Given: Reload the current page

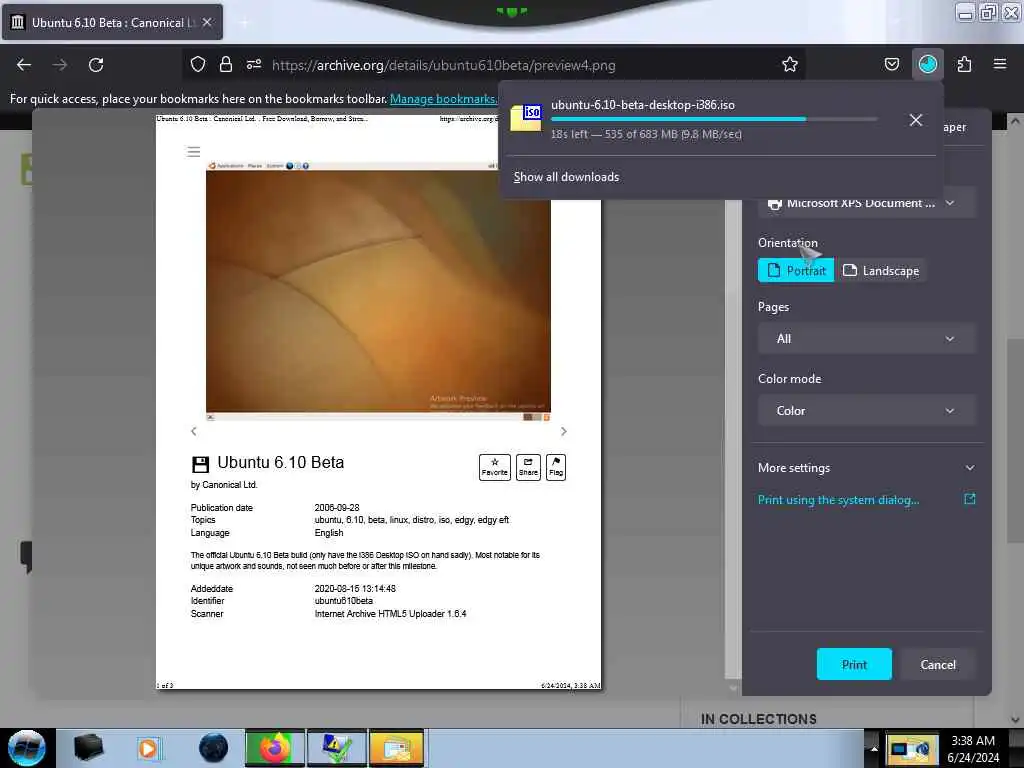Looking at the screenshot, I should 96,65.
